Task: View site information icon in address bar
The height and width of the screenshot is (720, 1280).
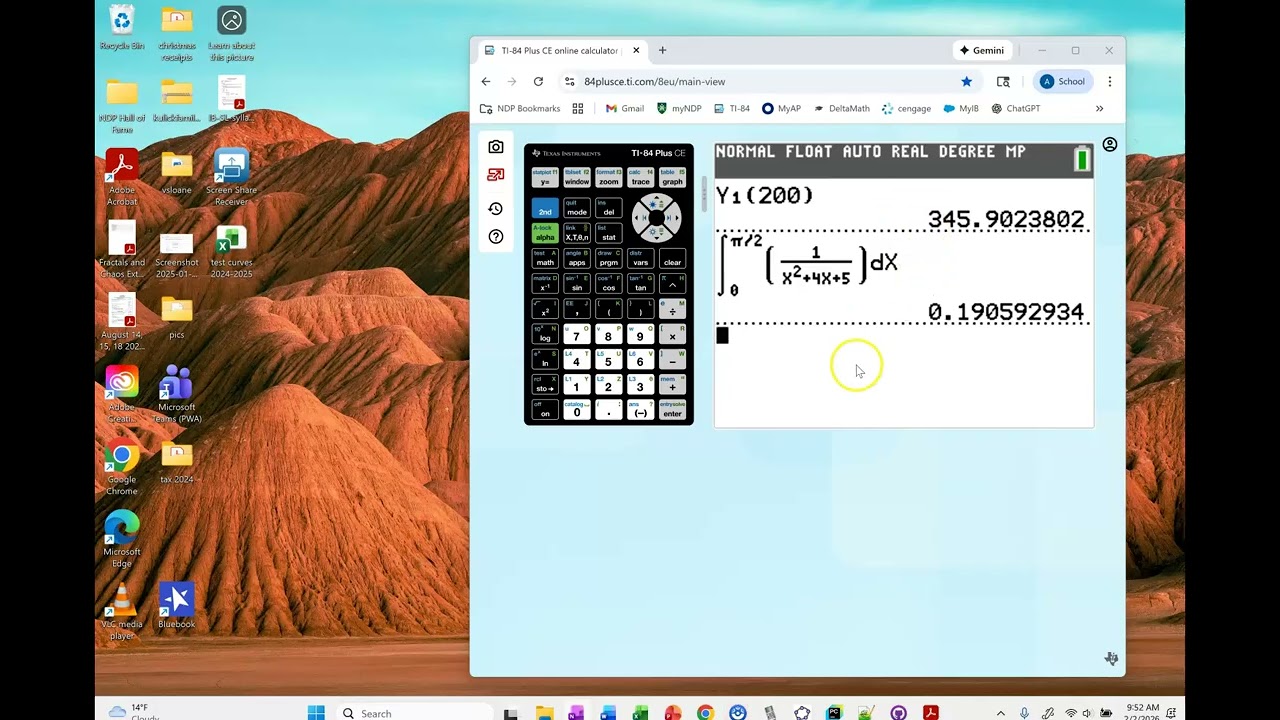Action: click(x=569, y=81)
